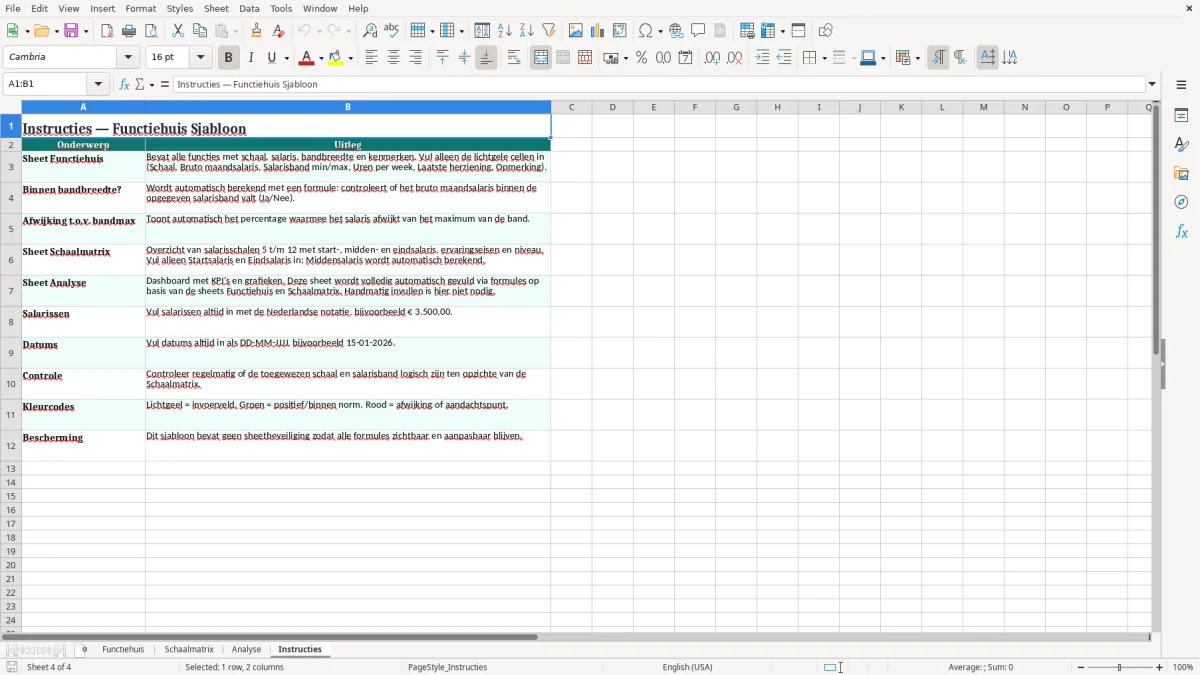This screenshot has height=675, width=1200.
Task: Click Font Color red swatch
Action: tap(307, 58)
